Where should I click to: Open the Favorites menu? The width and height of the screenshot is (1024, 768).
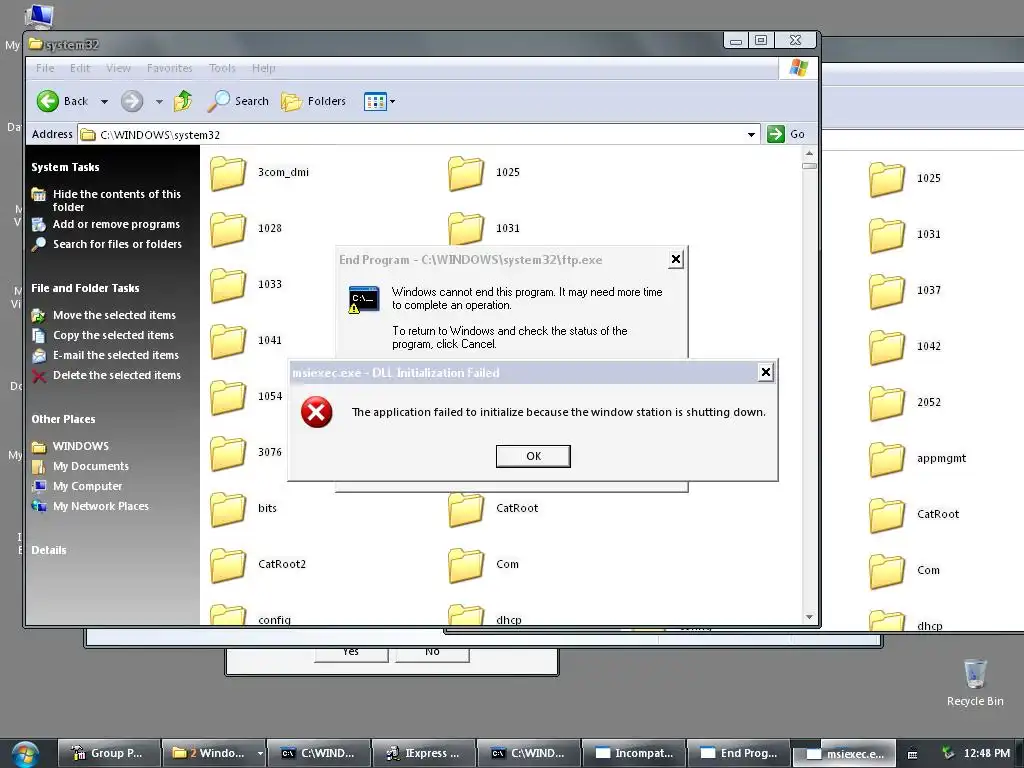(169, 68)
